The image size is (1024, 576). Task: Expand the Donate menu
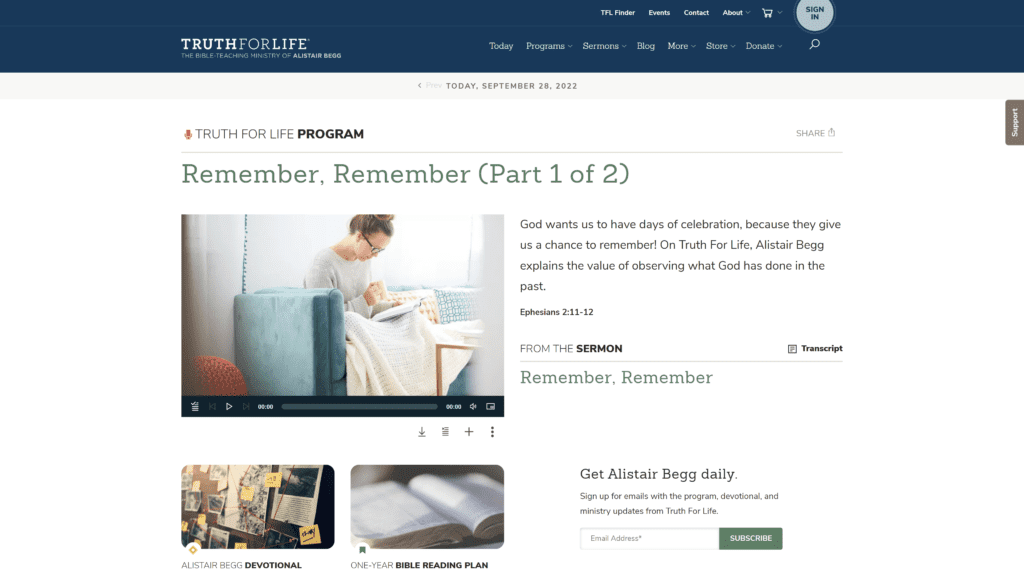(763, 46)
